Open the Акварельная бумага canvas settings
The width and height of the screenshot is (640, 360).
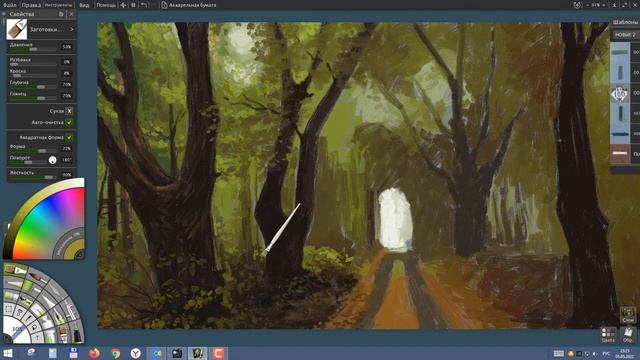(x=189, y=5)
